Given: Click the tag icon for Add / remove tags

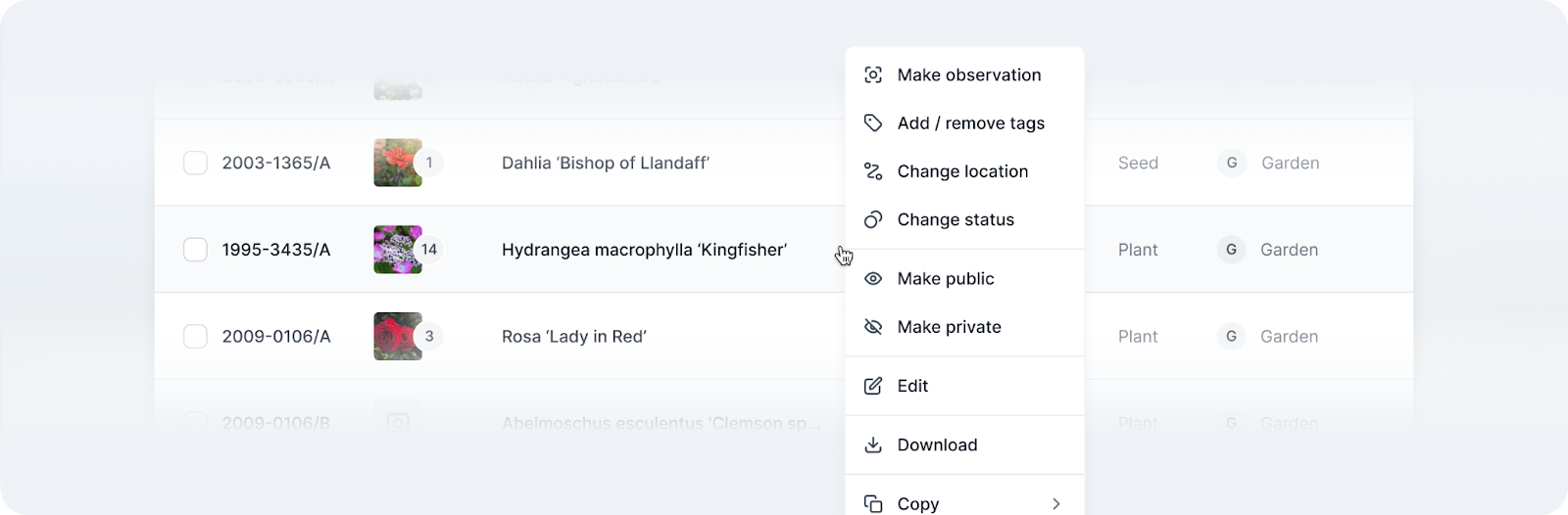Looking at the screenshot, I should tap(873, 123).
